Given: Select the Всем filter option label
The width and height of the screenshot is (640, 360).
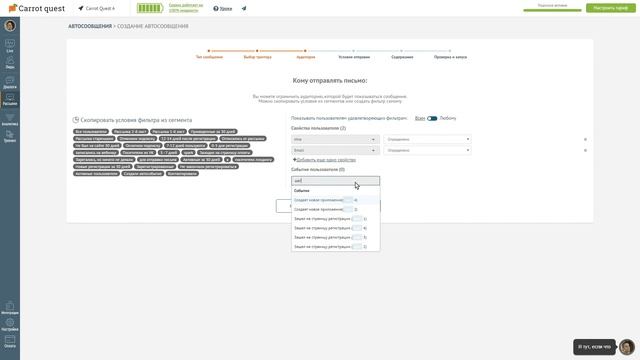Looking at the screenshot, I should pyautogui.click(x=420, y=118).
